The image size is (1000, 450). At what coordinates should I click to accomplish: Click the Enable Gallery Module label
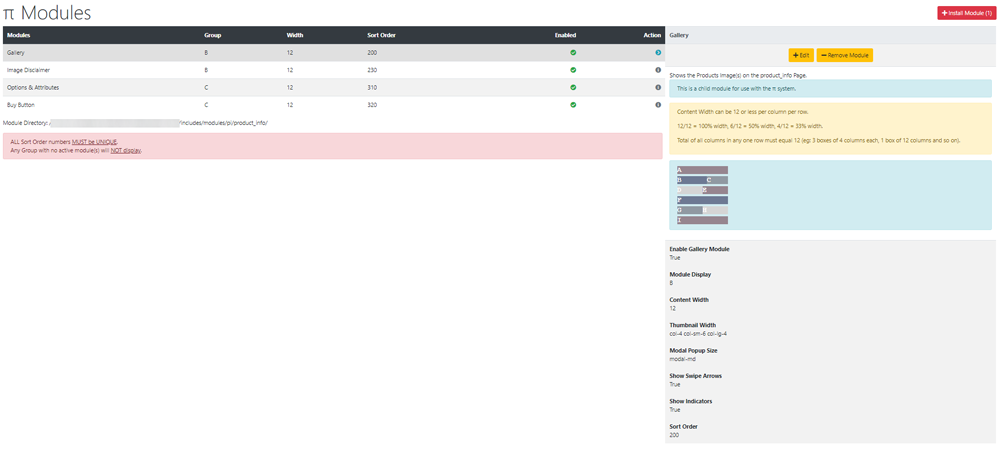click(699, 249)
